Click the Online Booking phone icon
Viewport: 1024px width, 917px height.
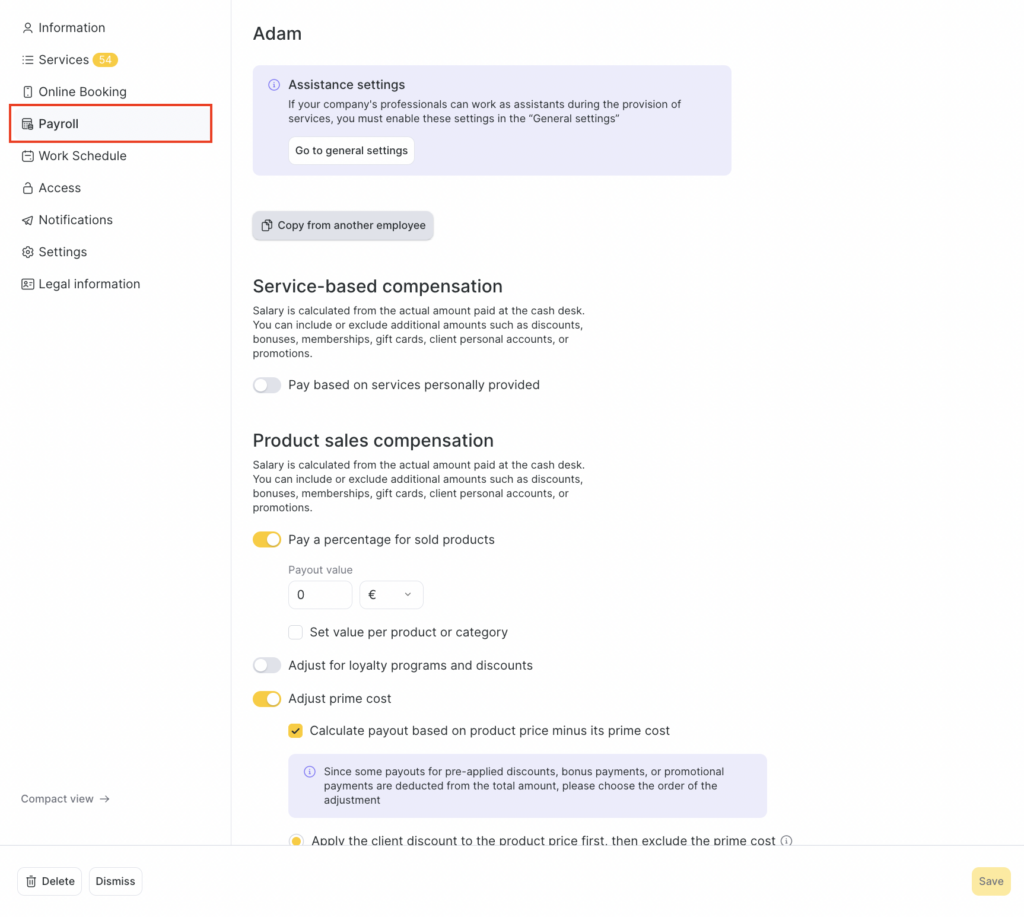pos(28,92)
